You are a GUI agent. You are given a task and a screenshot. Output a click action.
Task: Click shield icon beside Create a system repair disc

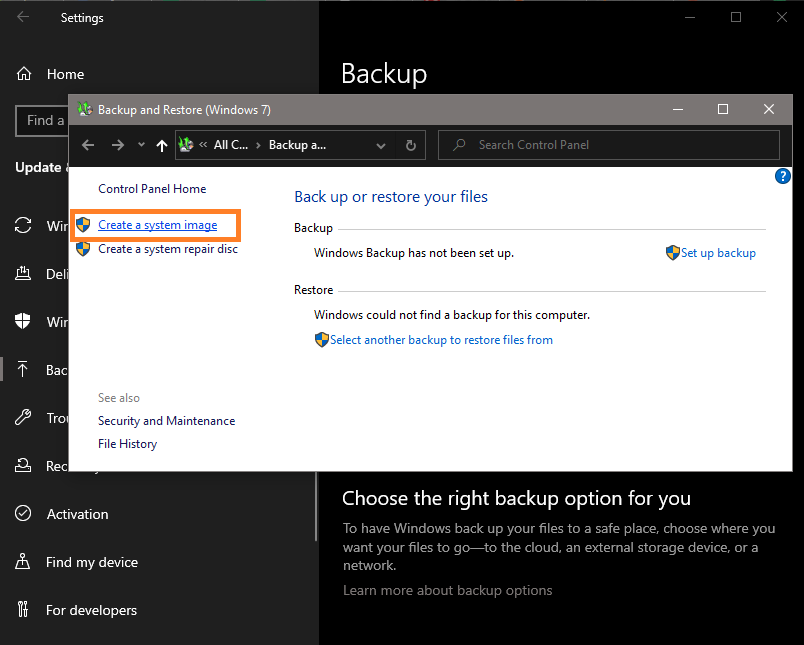pyautogui.click(x=83, y=249)
